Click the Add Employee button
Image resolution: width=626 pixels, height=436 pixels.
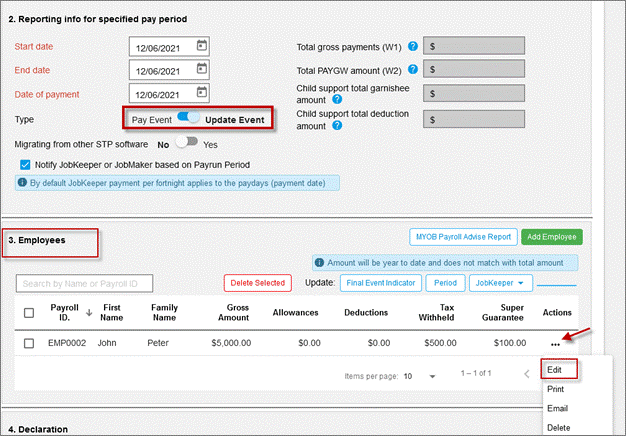551,237
